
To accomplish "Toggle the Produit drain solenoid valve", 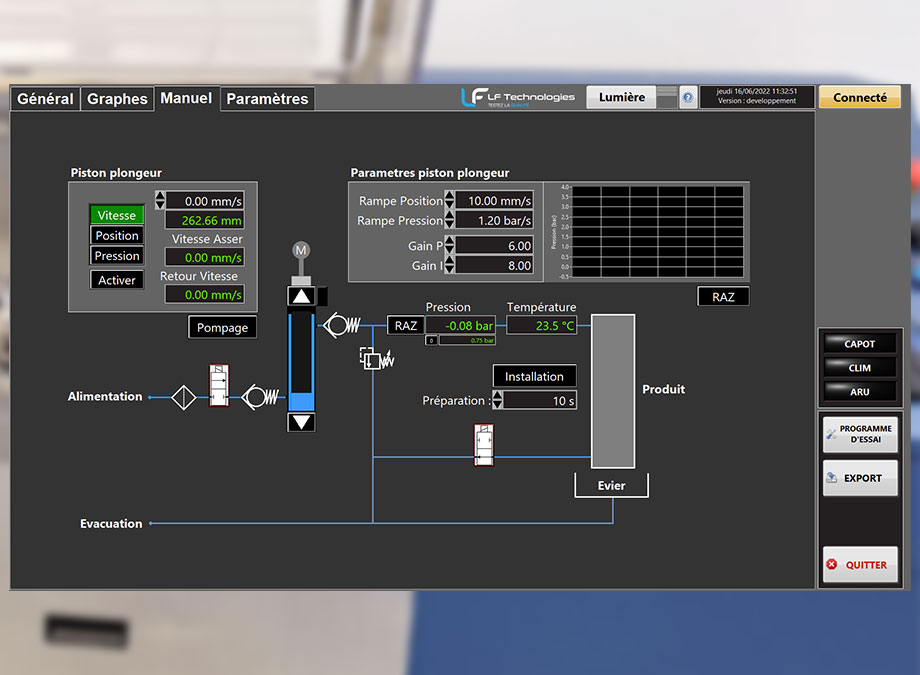I will (x=484, y=445).
